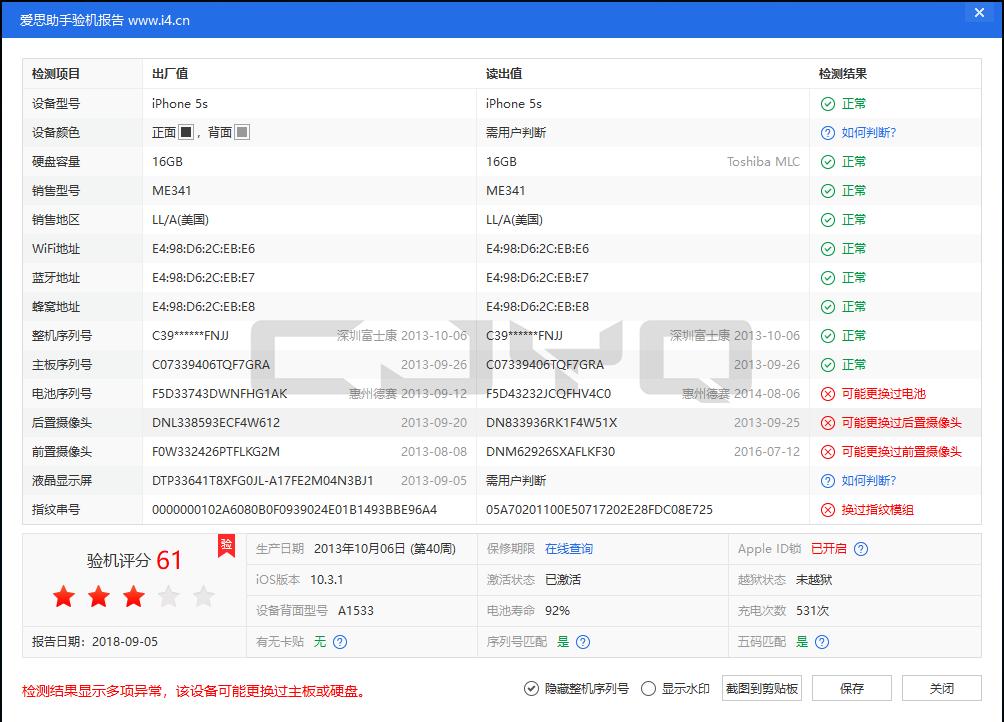Viewport: 1004px width, 722px height.
Task: Click the green check icon beside iPhone 5s model result
Action: tap(825, 103)
